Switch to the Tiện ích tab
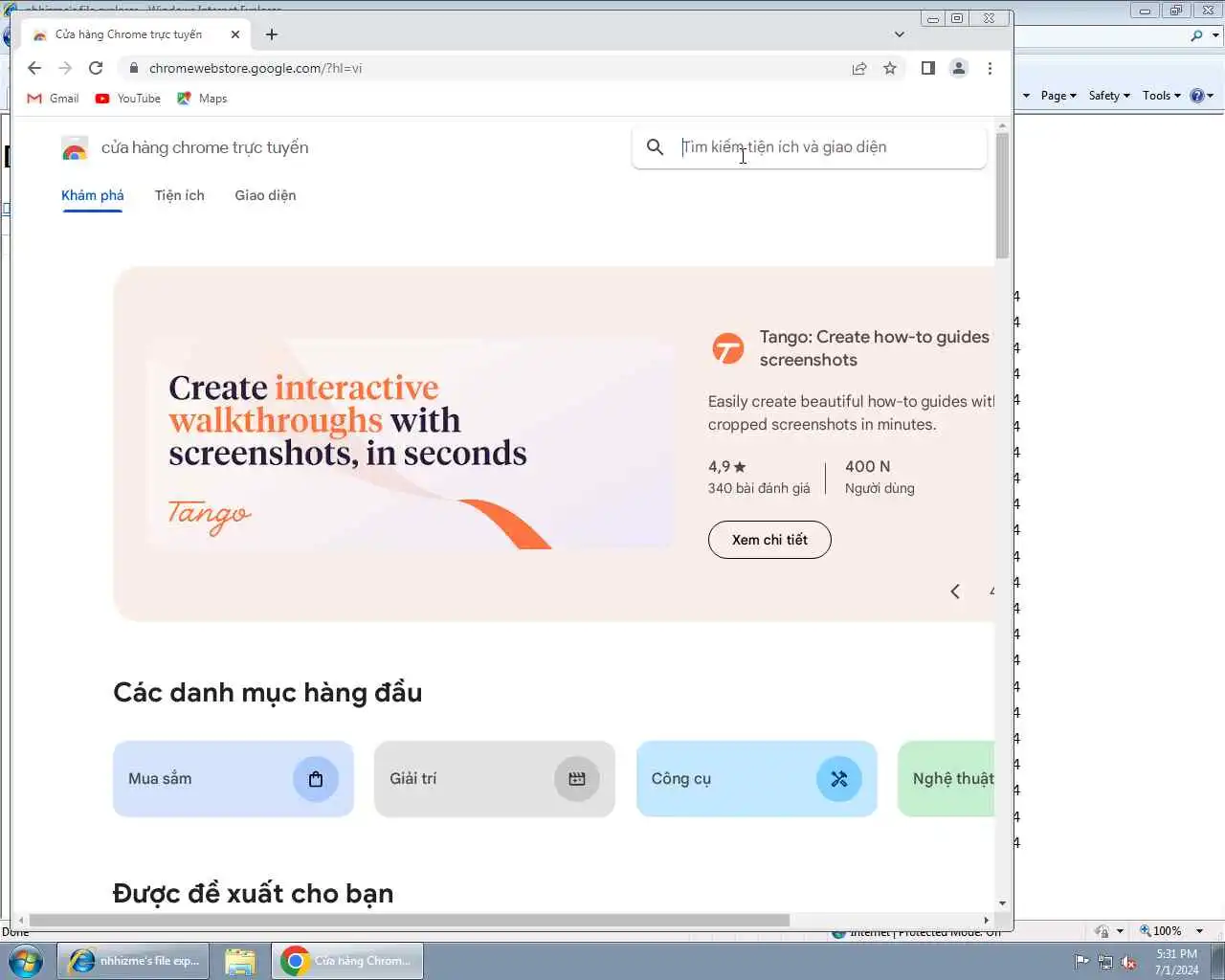Viewport: 1225px width, 980px height. (x=180, y=195)
